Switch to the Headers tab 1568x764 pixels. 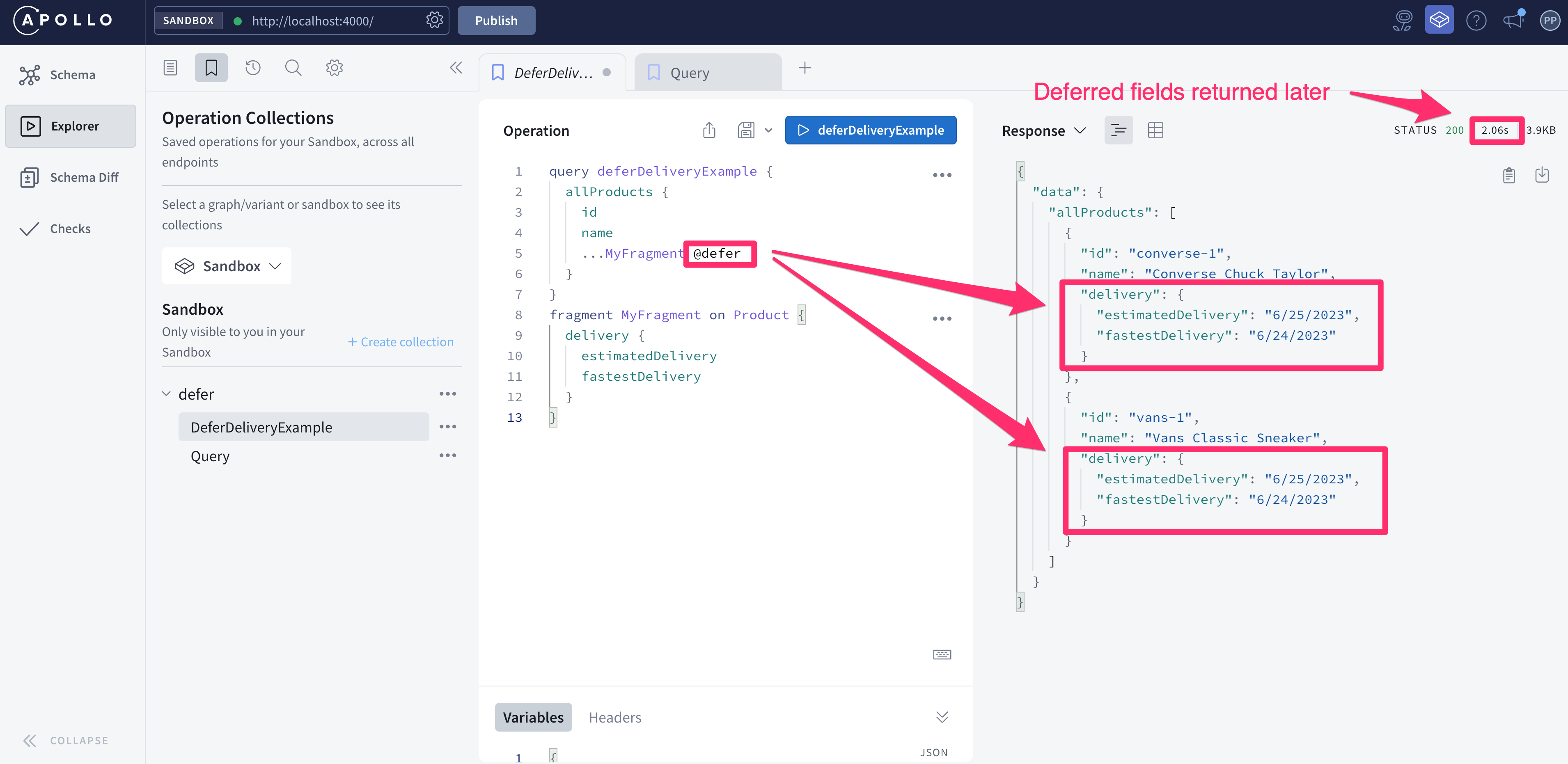614,717
